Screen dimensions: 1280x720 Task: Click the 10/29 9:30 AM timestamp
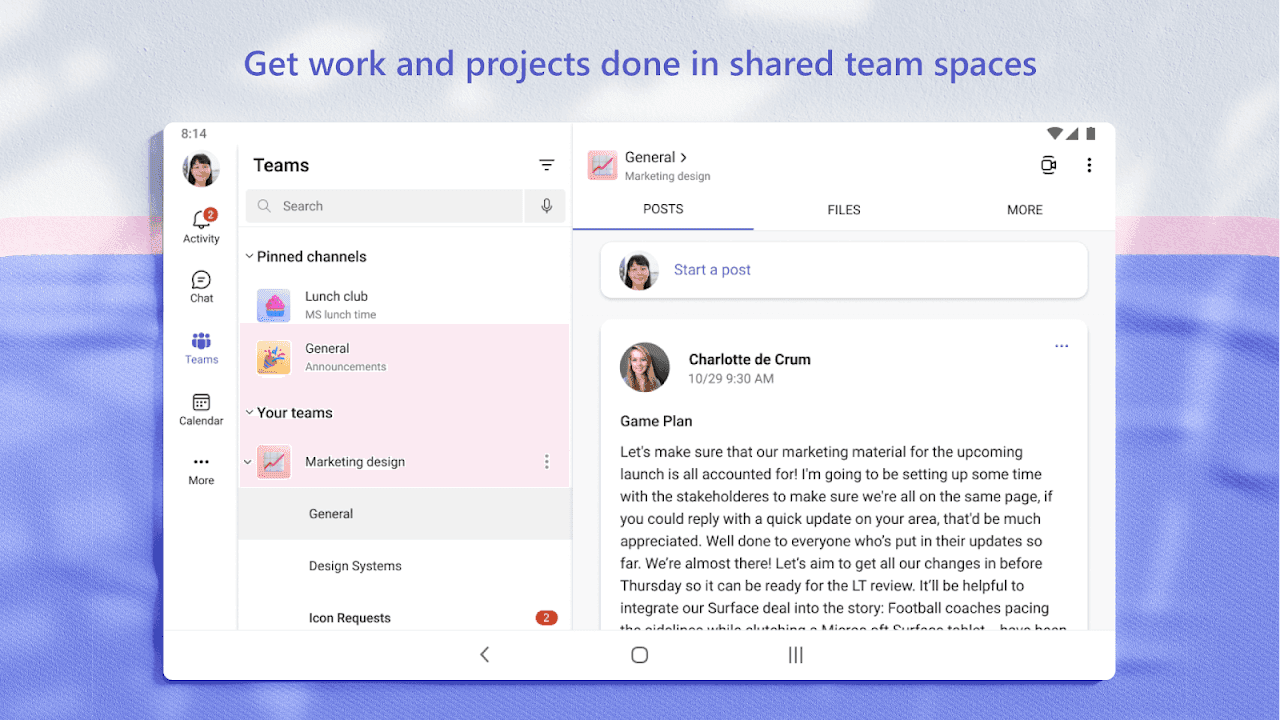pos(731,379)
